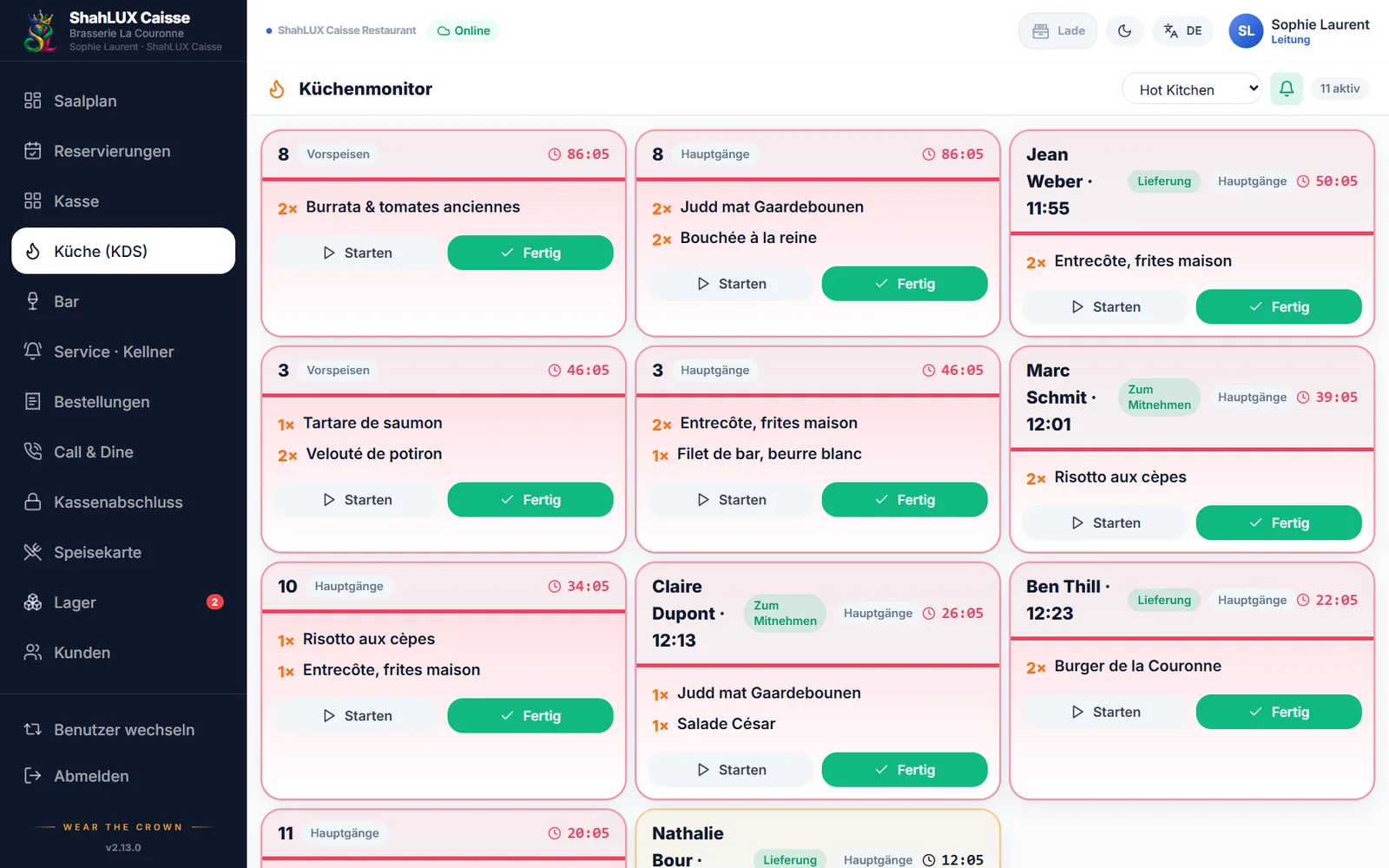Click Zum Mitnehmen tag on Claire Dupont

click(x=785, y=613)
